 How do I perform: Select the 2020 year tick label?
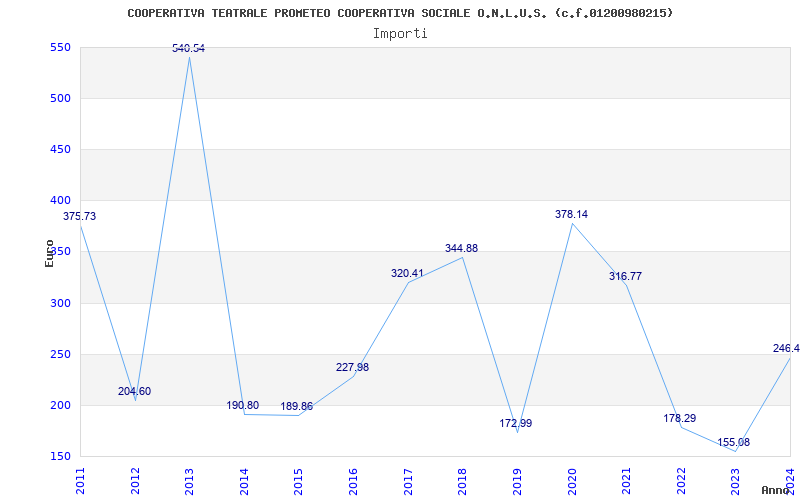point(571,481)
